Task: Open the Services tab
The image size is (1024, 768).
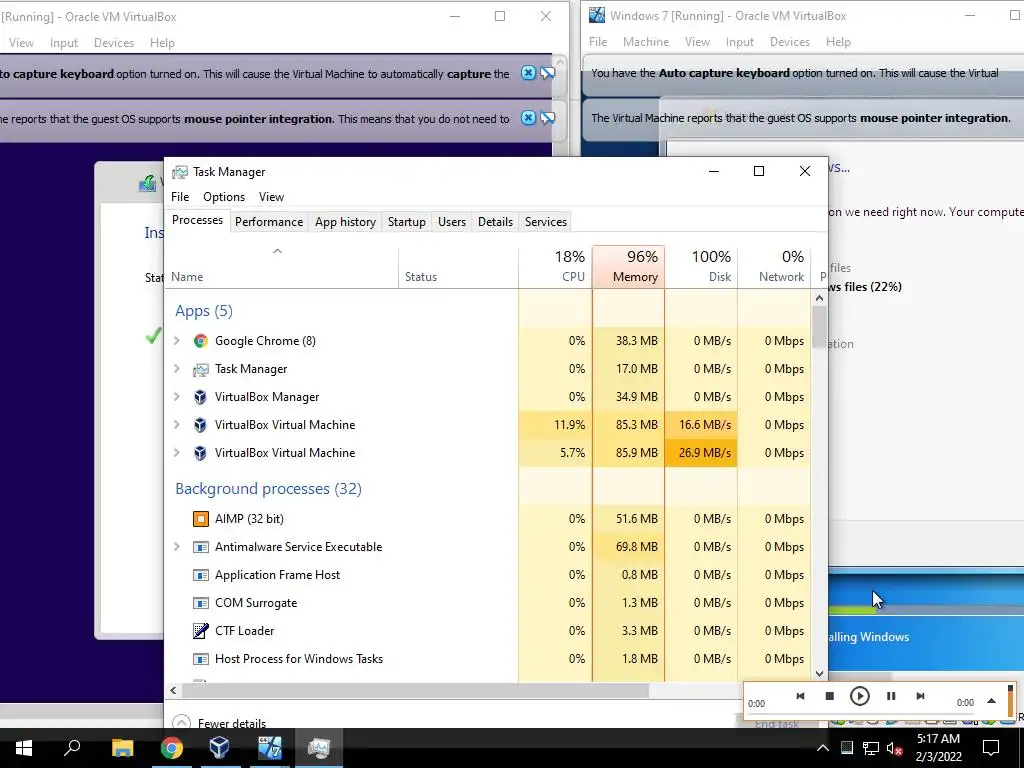Action: [546, 222]
